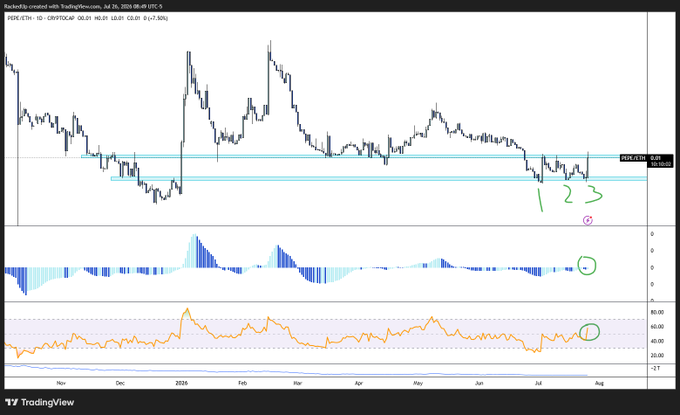Click the TradingView logo at bottom
The width and height of the screenshot is (680, 415).
coord(40,402)
